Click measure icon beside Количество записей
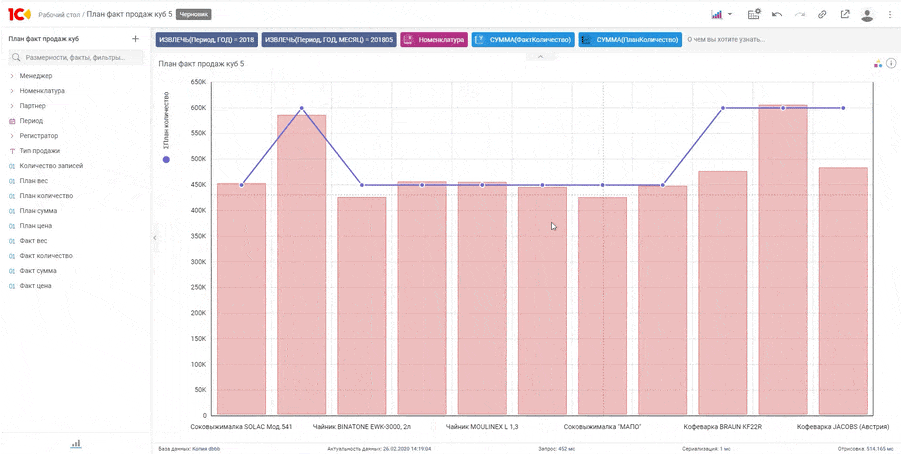Screen dimensions: 911x467 tap(12, 166)
